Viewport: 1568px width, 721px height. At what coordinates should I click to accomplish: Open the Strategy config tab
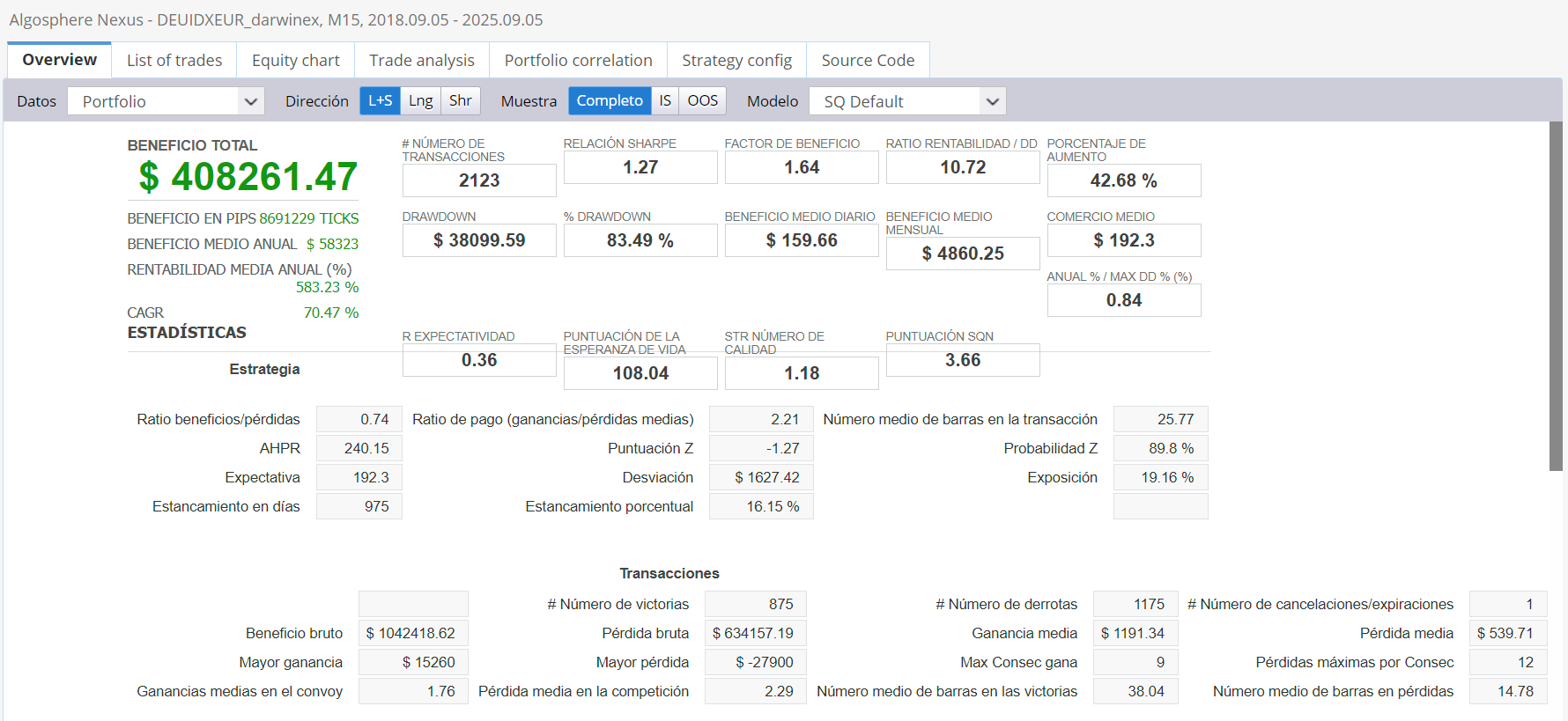point(736,60)
